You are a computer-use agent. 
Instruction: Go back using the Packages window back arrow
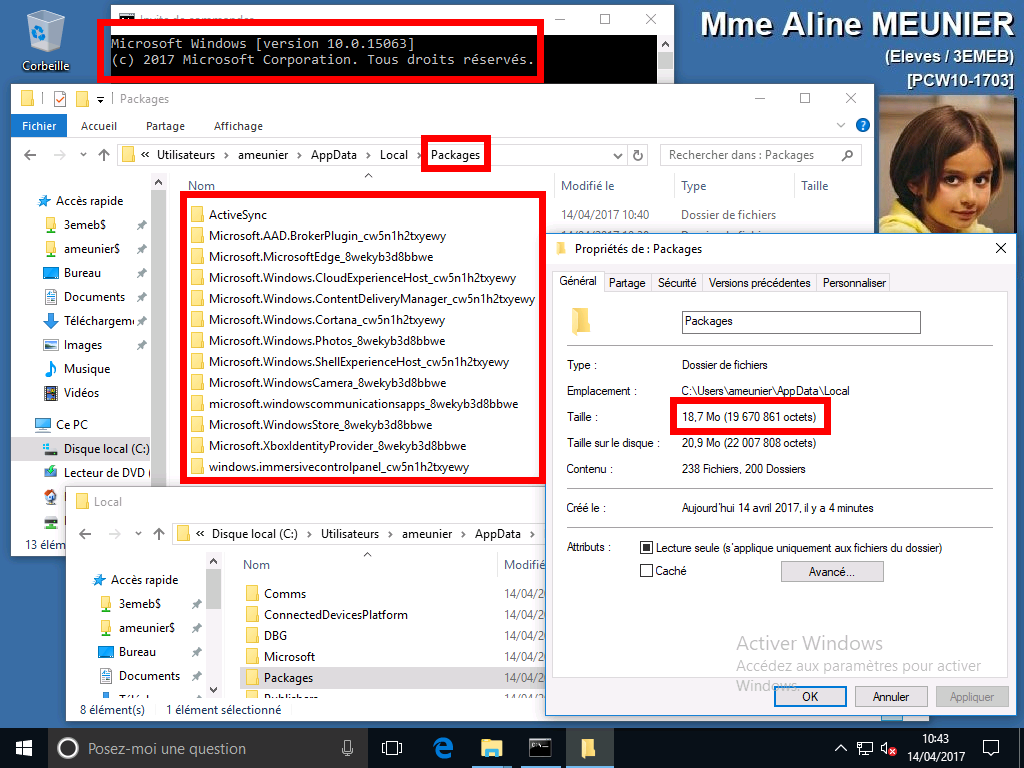pyautogui.click(x=30, y=155)
